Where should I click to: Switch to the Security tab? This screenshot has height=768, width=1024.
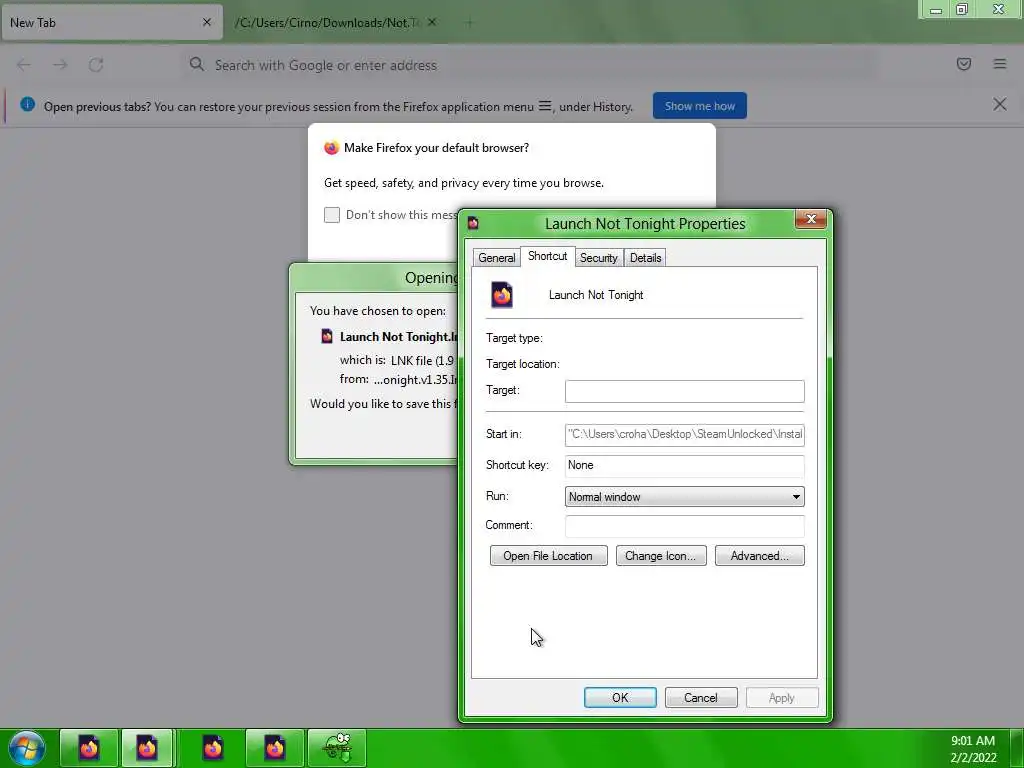598,257
